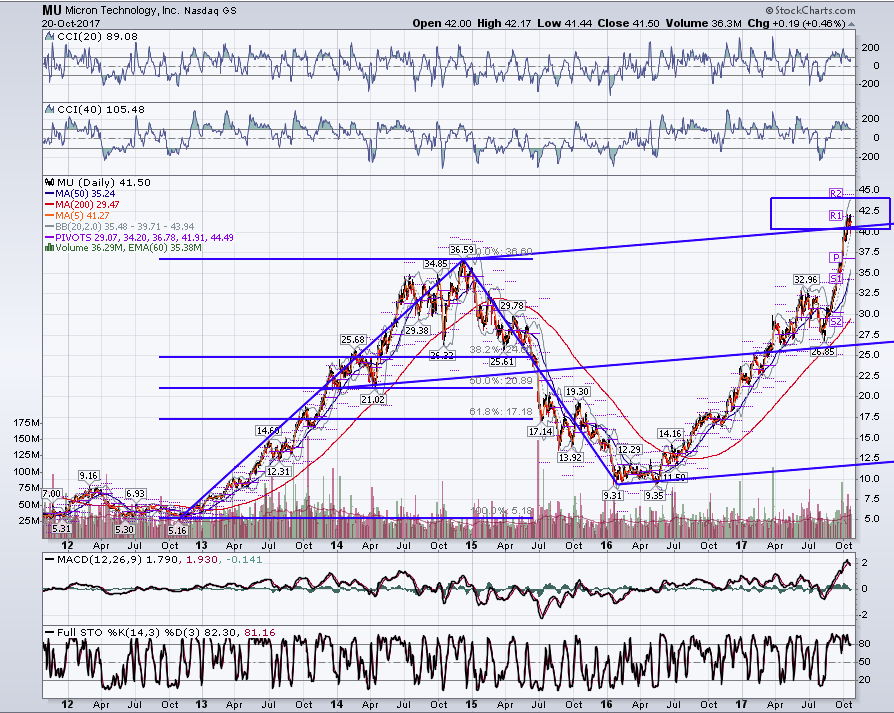Click the green Volume bars icon
This screenshot has width=894, height=713.
(50, 248)
